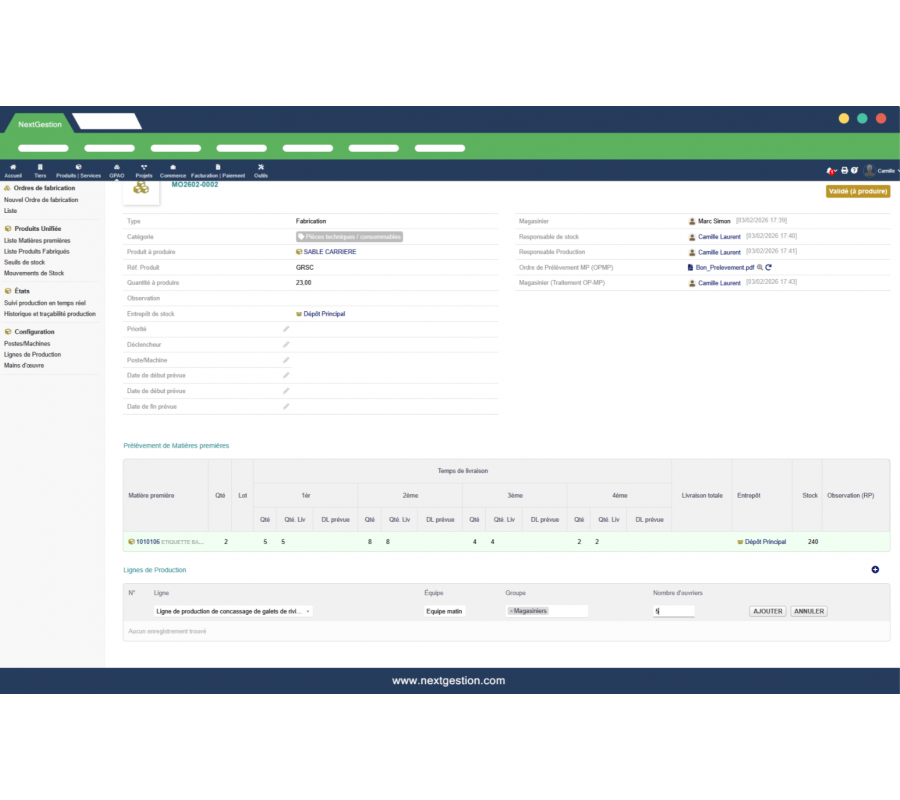Viewport: 900px width, 800px height.
Task: Focus the Nombre d'ouvriers input field
Action: (673, 611)
